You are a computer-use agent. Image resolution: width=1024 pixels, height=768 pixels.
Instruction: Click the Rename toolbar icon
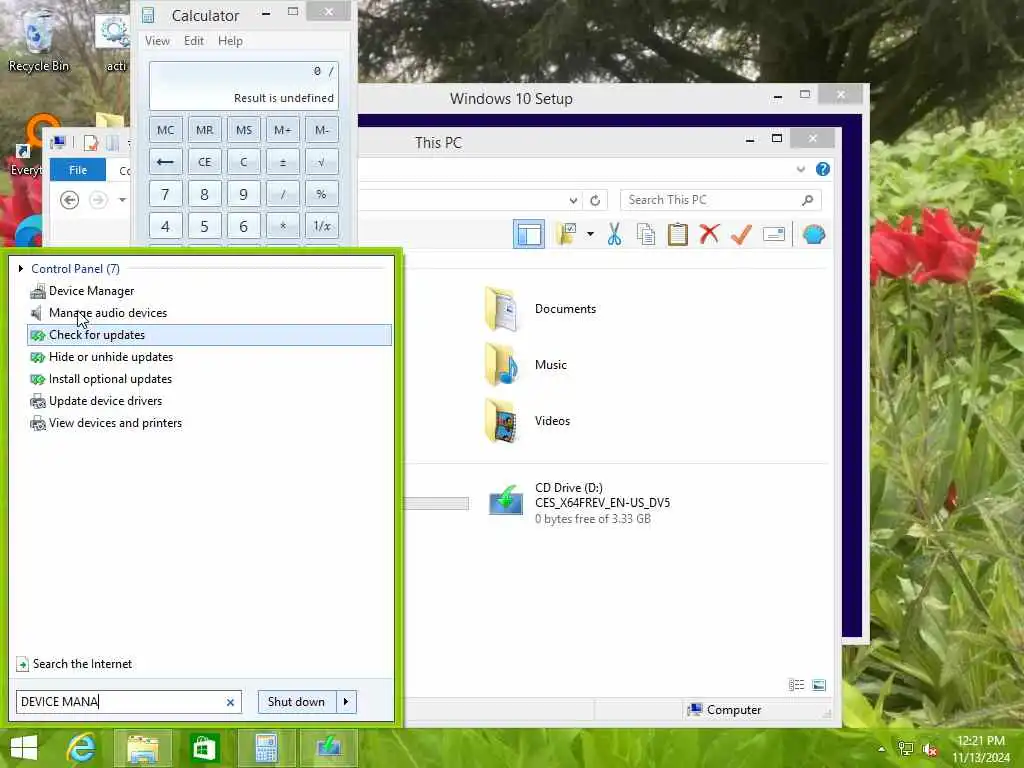click(x=774, y=234)
